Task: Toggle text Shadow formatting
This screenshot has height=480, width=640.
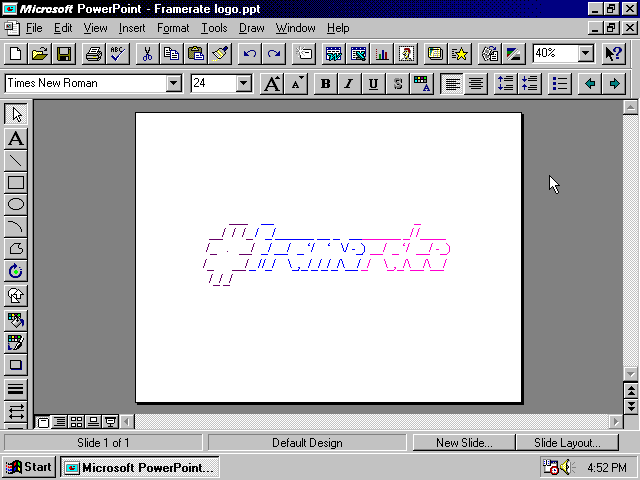Action: coord(397,84)
